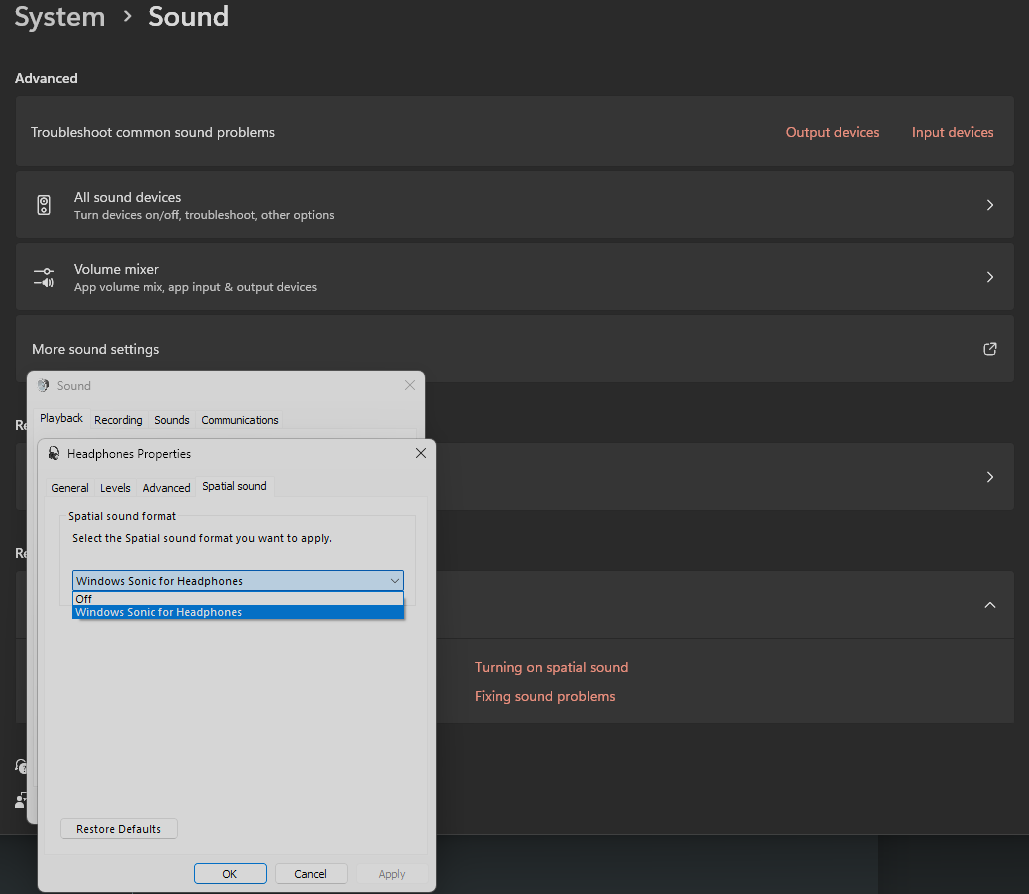Switch to the Advanced tab

(x=166, y=488)
